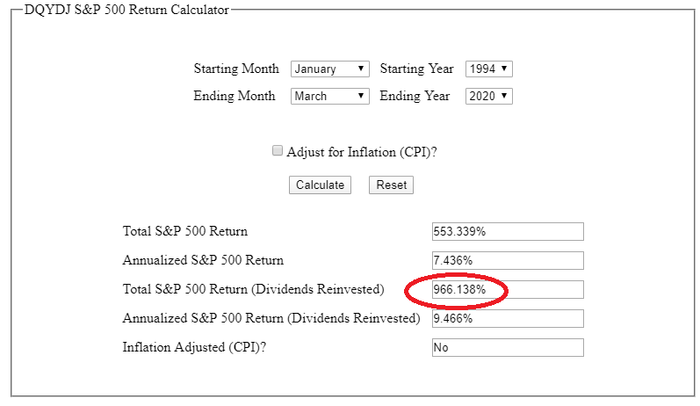Open the Starting Month dropdown
Viewport: 700px width, 406px height.
(330, 70)
